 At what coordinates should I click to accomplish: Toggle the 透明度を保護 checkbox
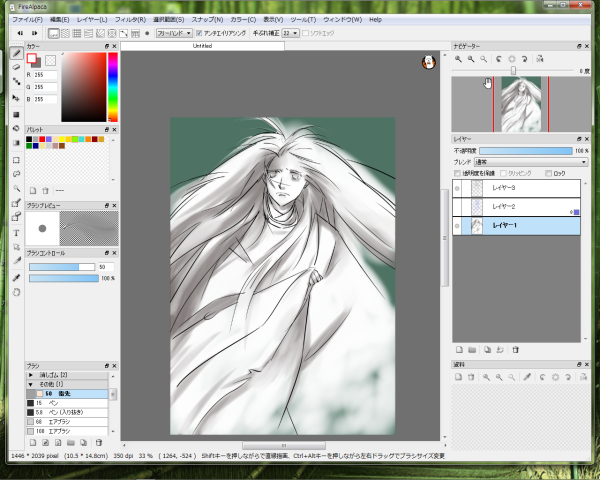(x=457, y=173)
